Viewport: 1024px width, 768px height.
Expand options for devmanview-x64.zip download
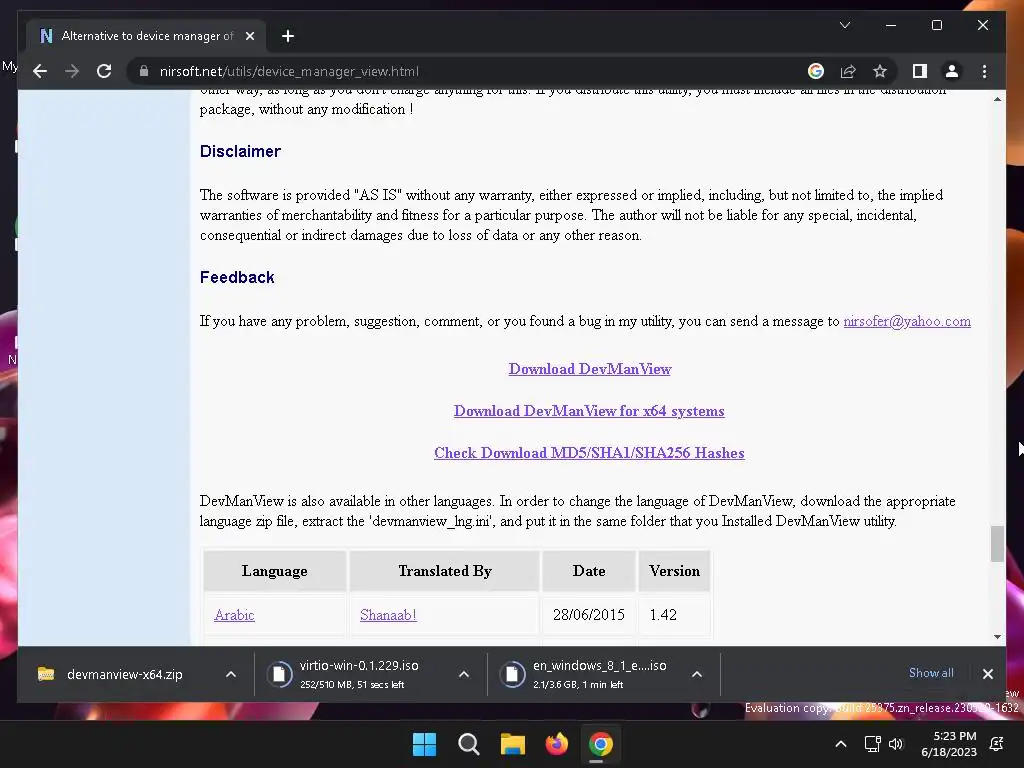coord(231,675)
